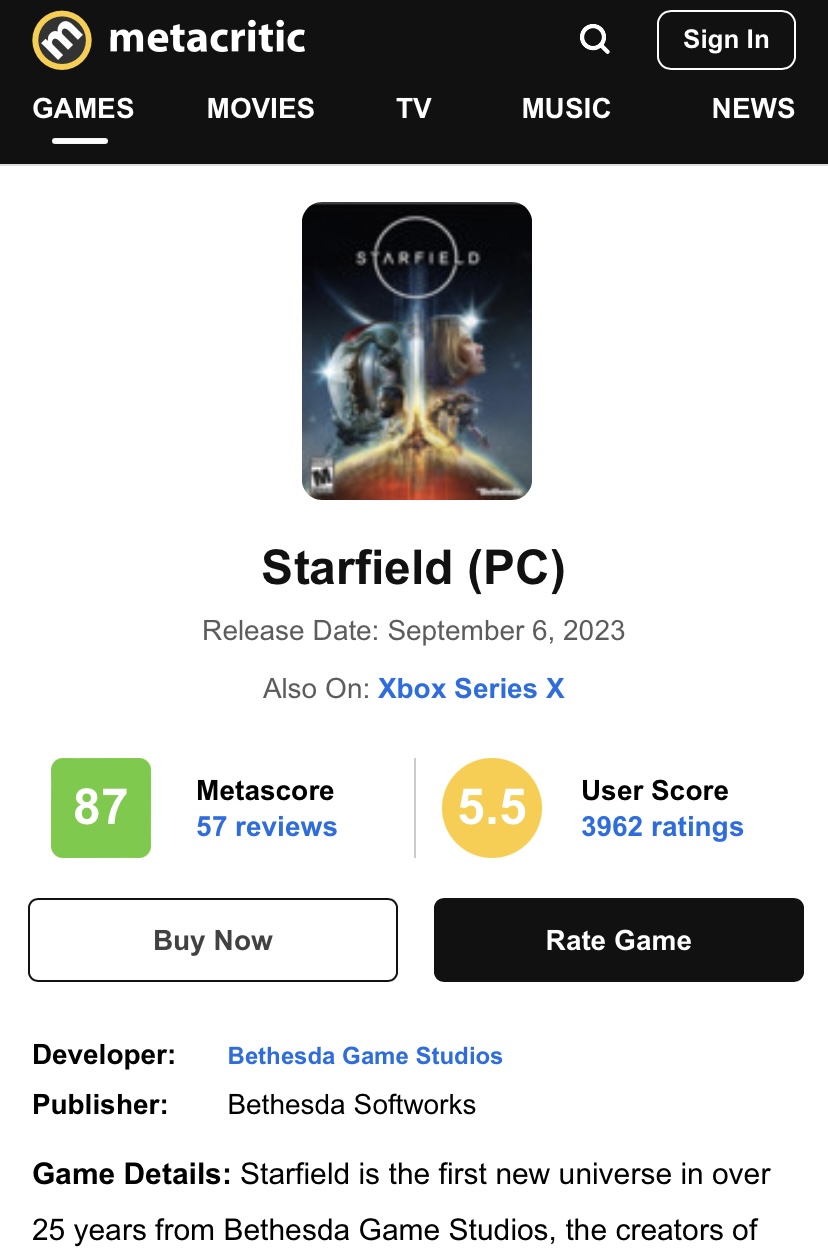The height and width of the screenshot is (1256, 828).
Task: View the 57 reviews link
Action: 267,827
